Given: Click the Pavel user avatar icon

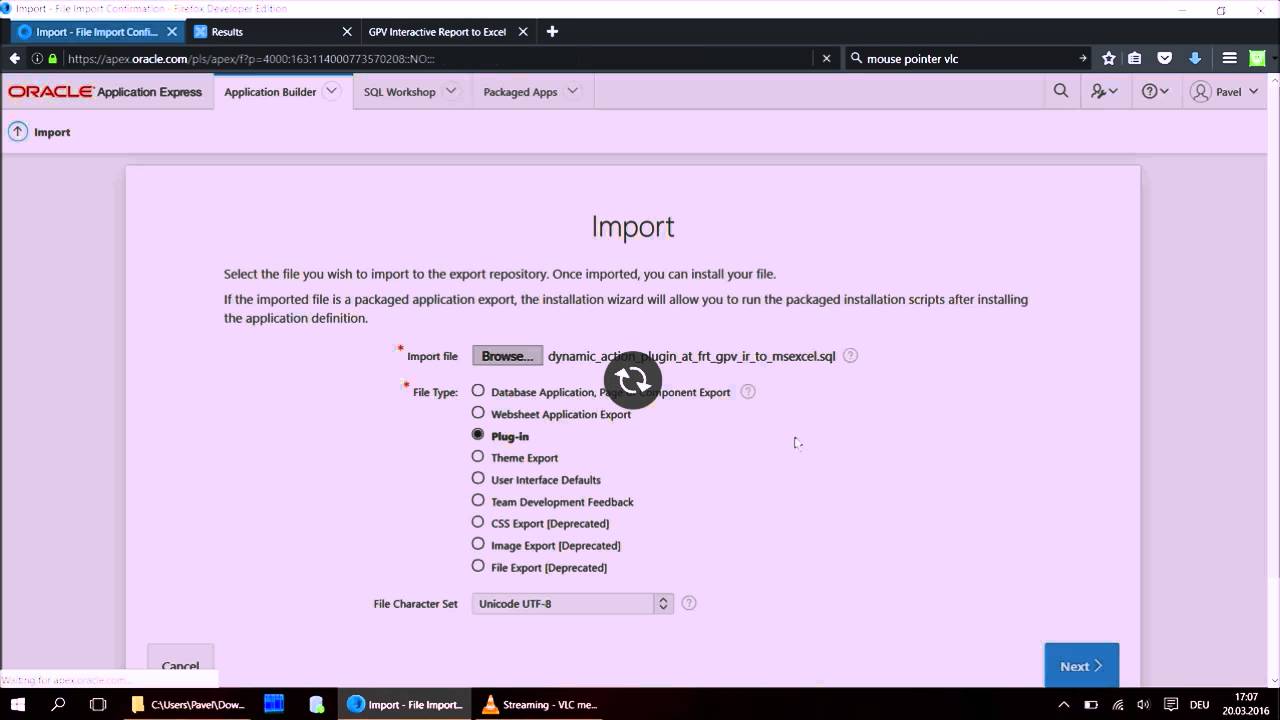Looking at the screenshot, I should point(1201,91).
